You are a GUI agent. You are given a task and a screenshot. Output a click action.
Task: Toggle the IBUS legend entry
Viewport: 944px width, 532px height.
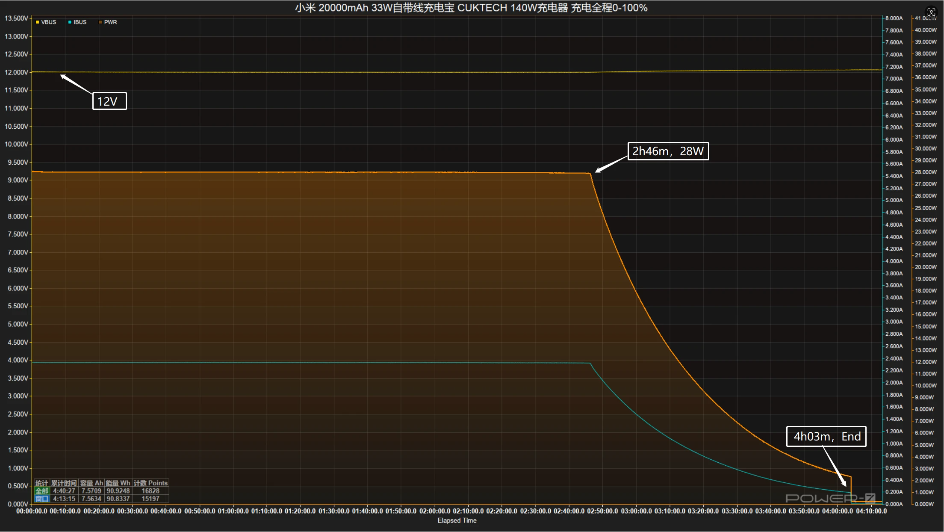(78, 22)
